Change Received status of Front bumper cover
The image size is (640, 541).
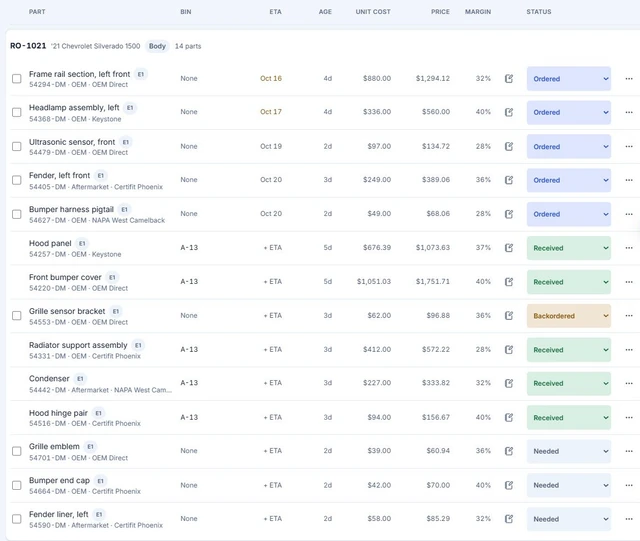point(569,282)
